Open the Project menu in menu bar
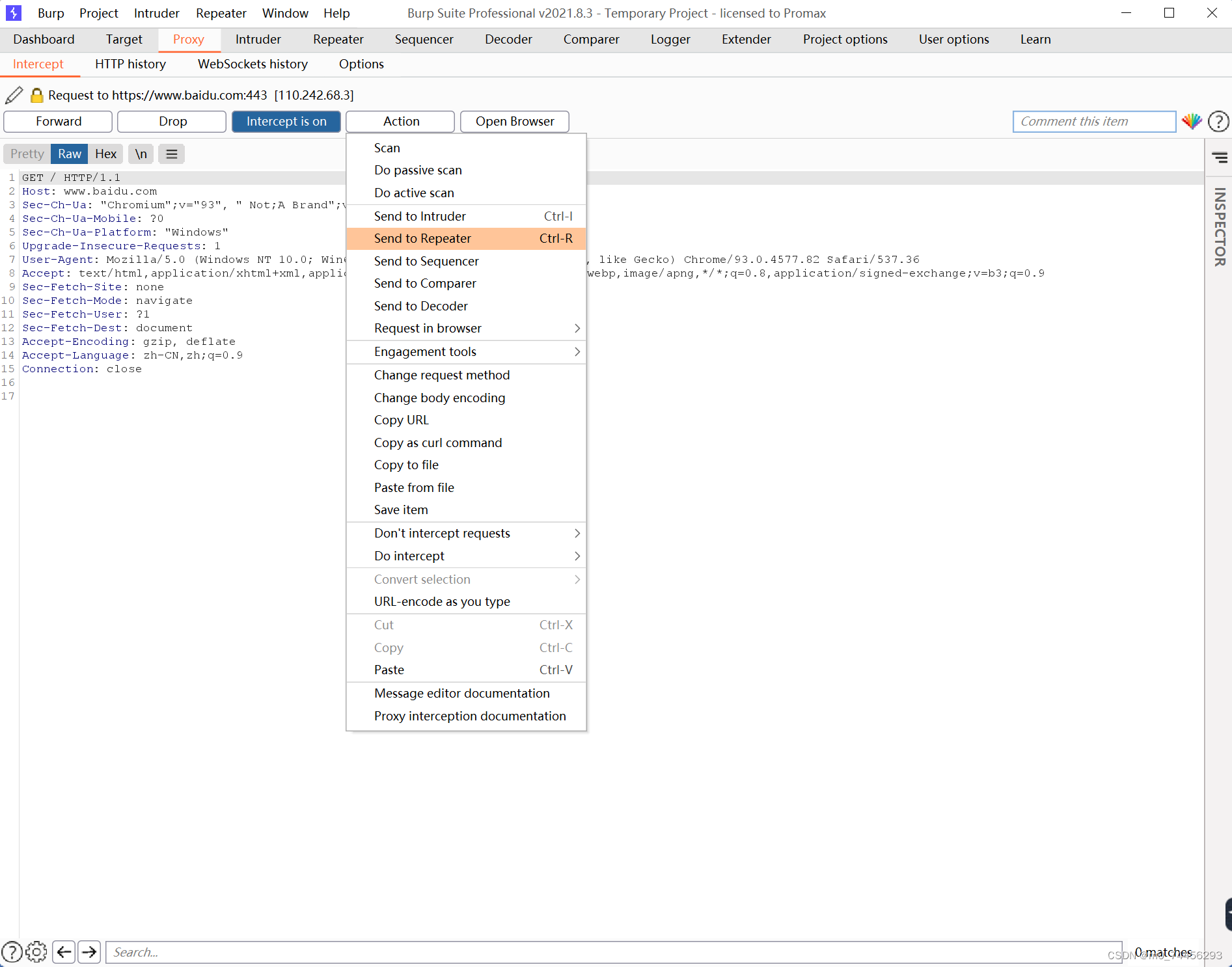 coord(99,13)
